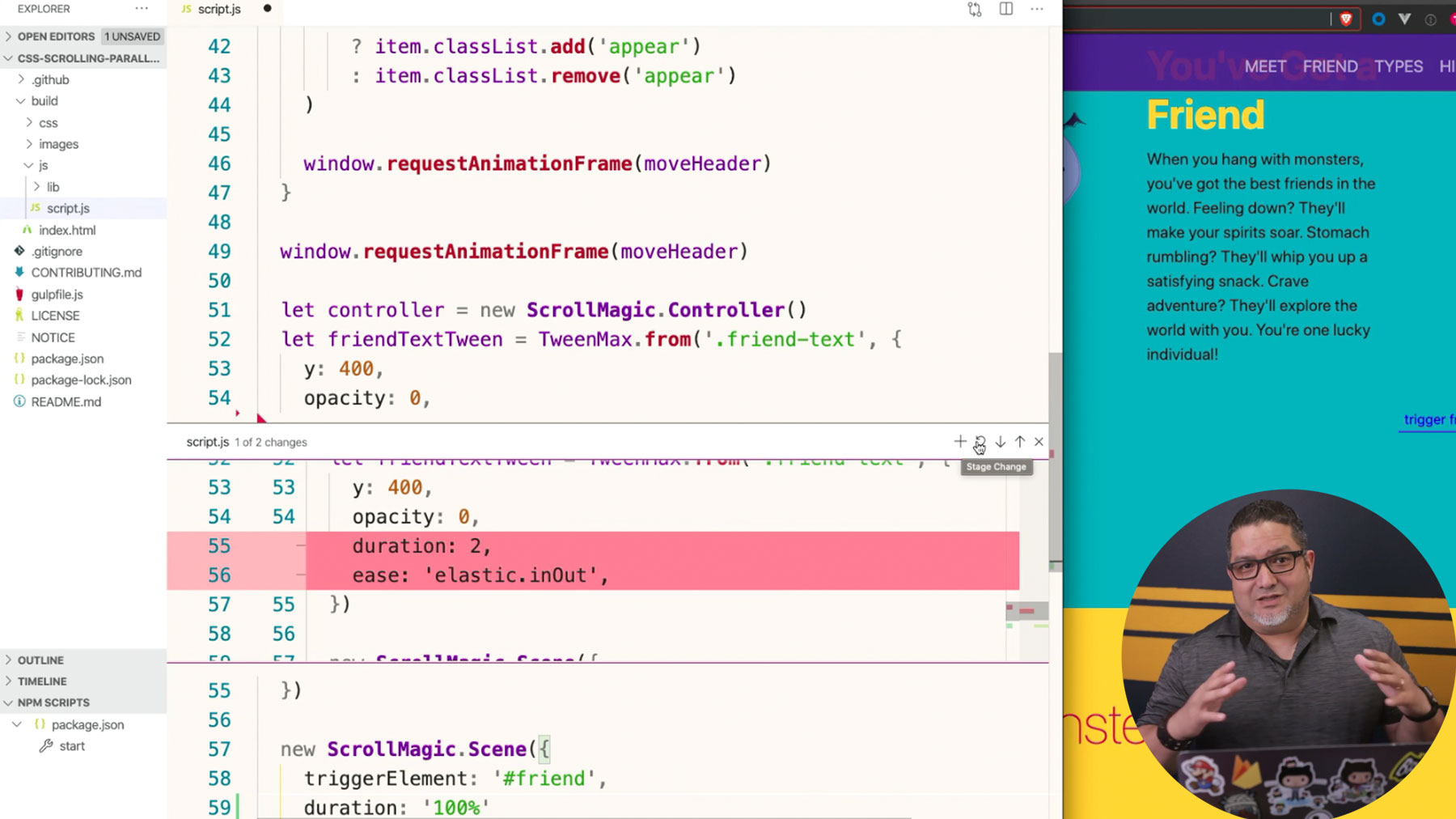Split the editor to the right

tap(1006, 10)
